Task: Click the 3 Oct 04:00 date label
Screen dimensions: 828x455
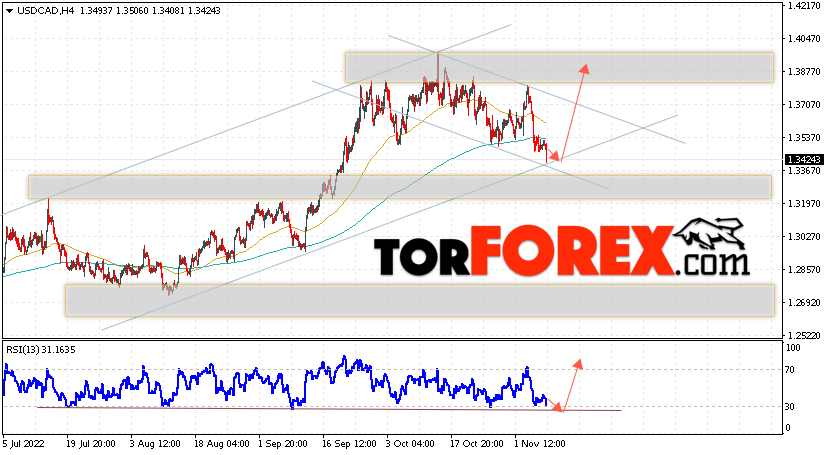Action: coord(410,443)
